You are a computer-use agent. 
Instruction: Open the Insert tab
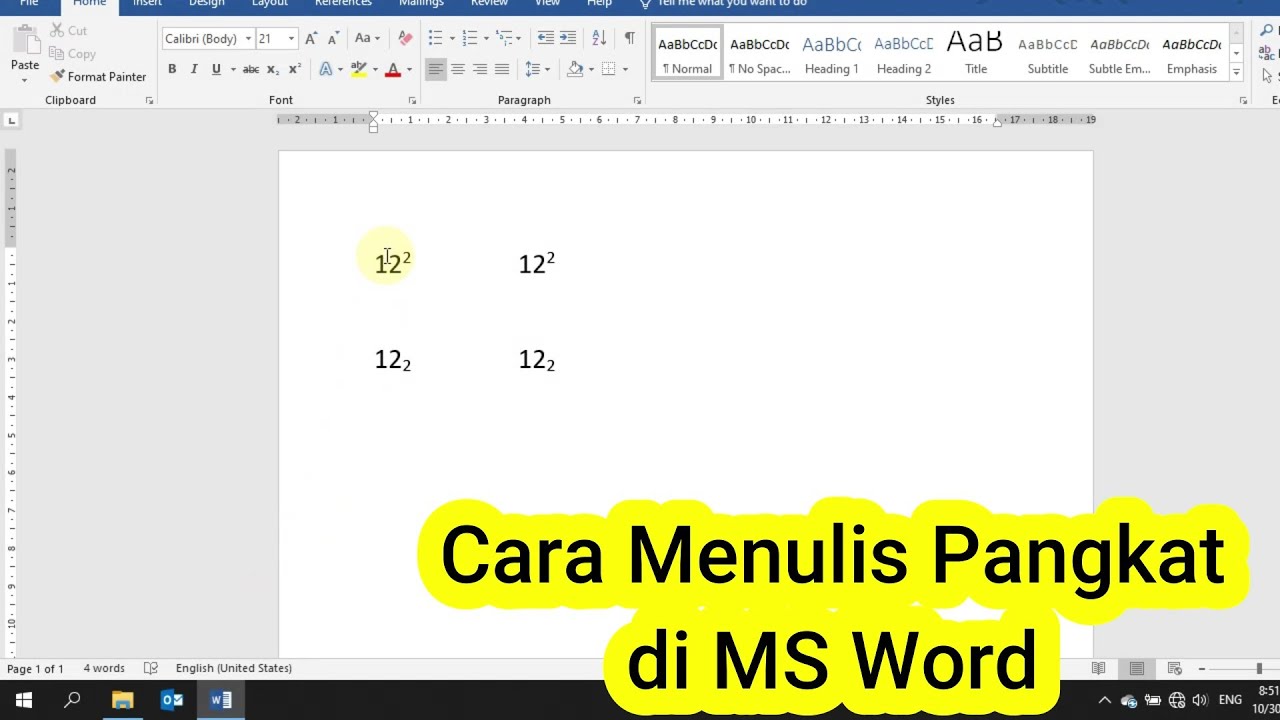(147, 4)
